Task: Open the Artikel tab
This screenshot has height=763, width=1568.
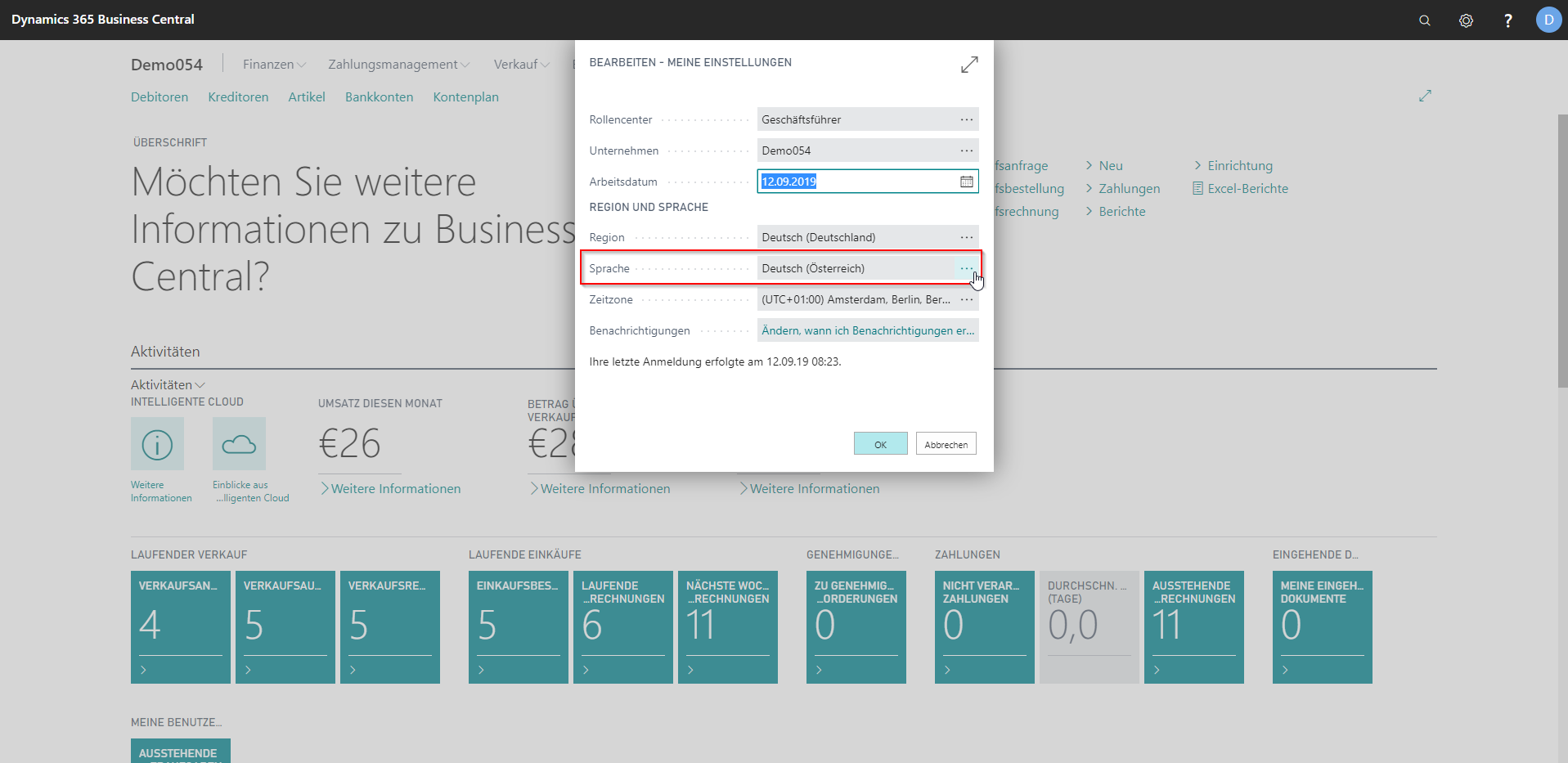Action: tap(307, 96)
